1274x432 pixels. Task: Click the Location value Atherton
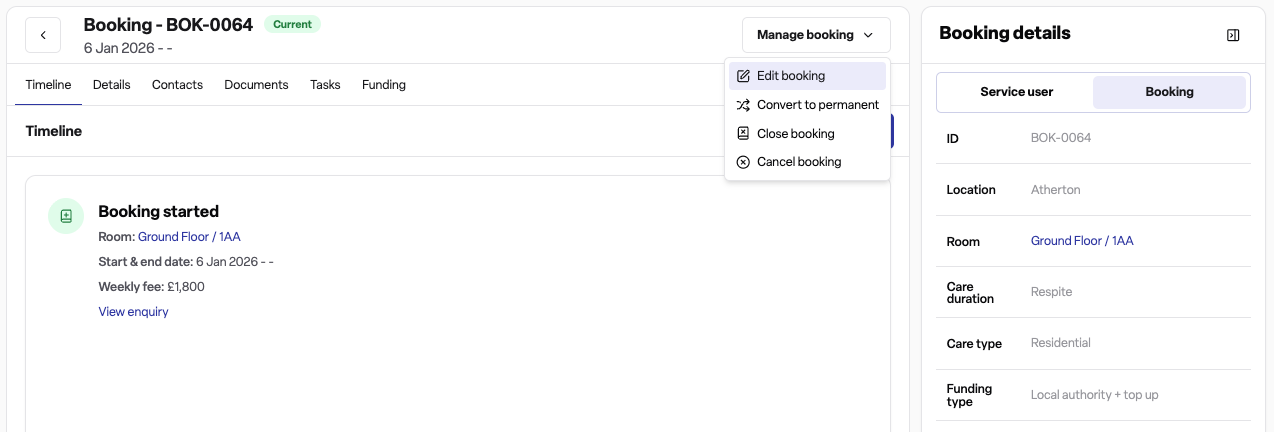[x=1056, y=190]
